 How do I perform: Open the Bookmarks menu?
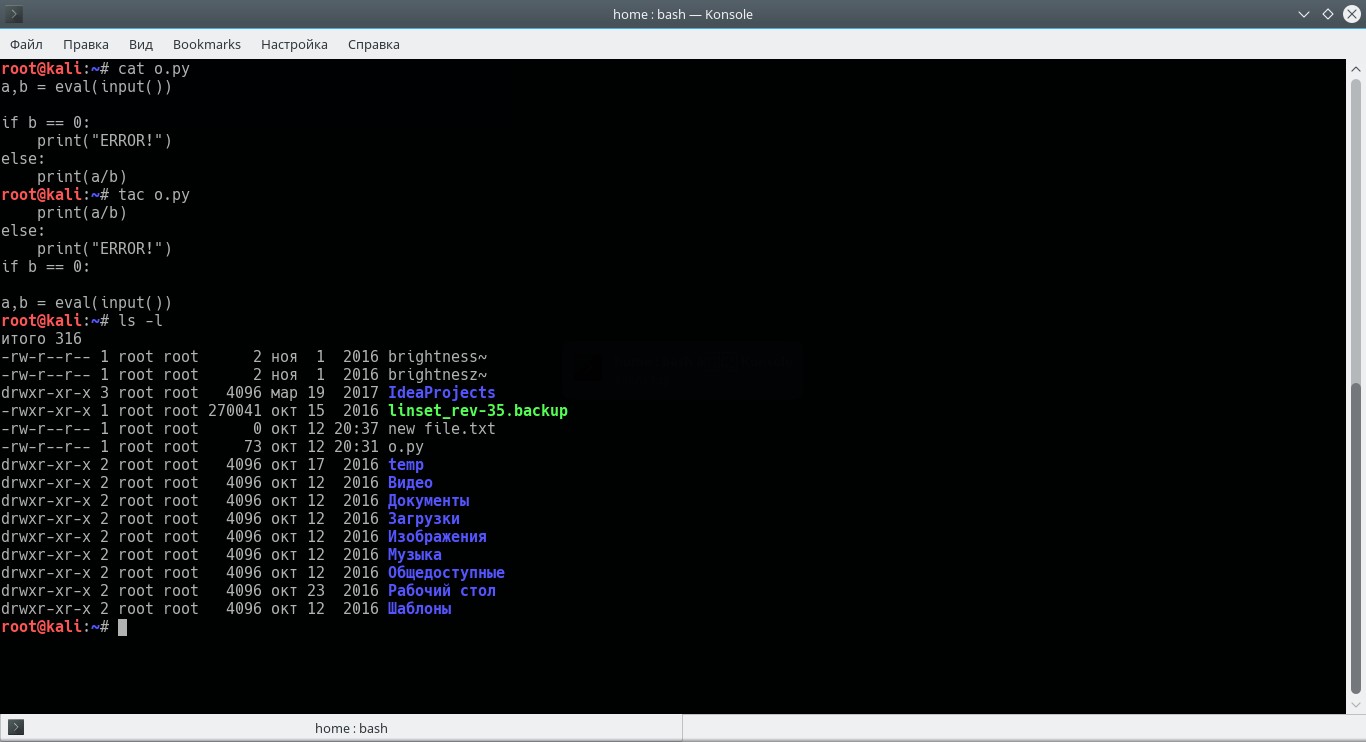(207, 44)
